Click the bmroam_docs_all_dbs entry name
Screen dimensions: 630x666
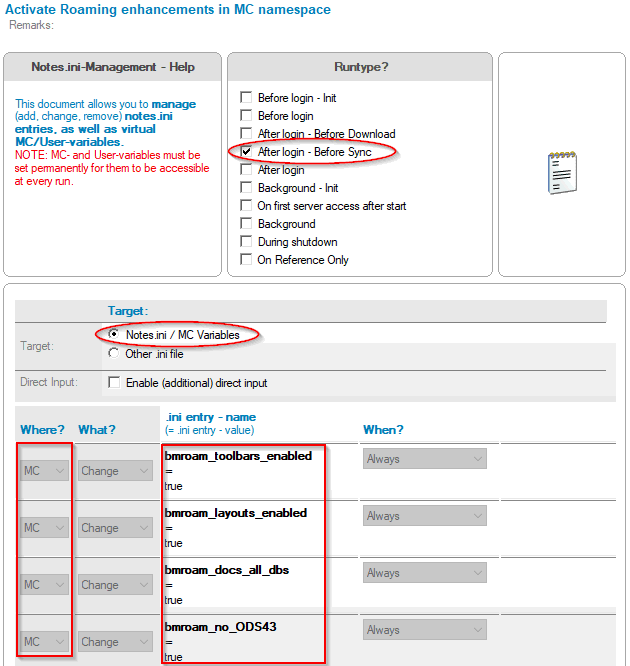point(227,570)
